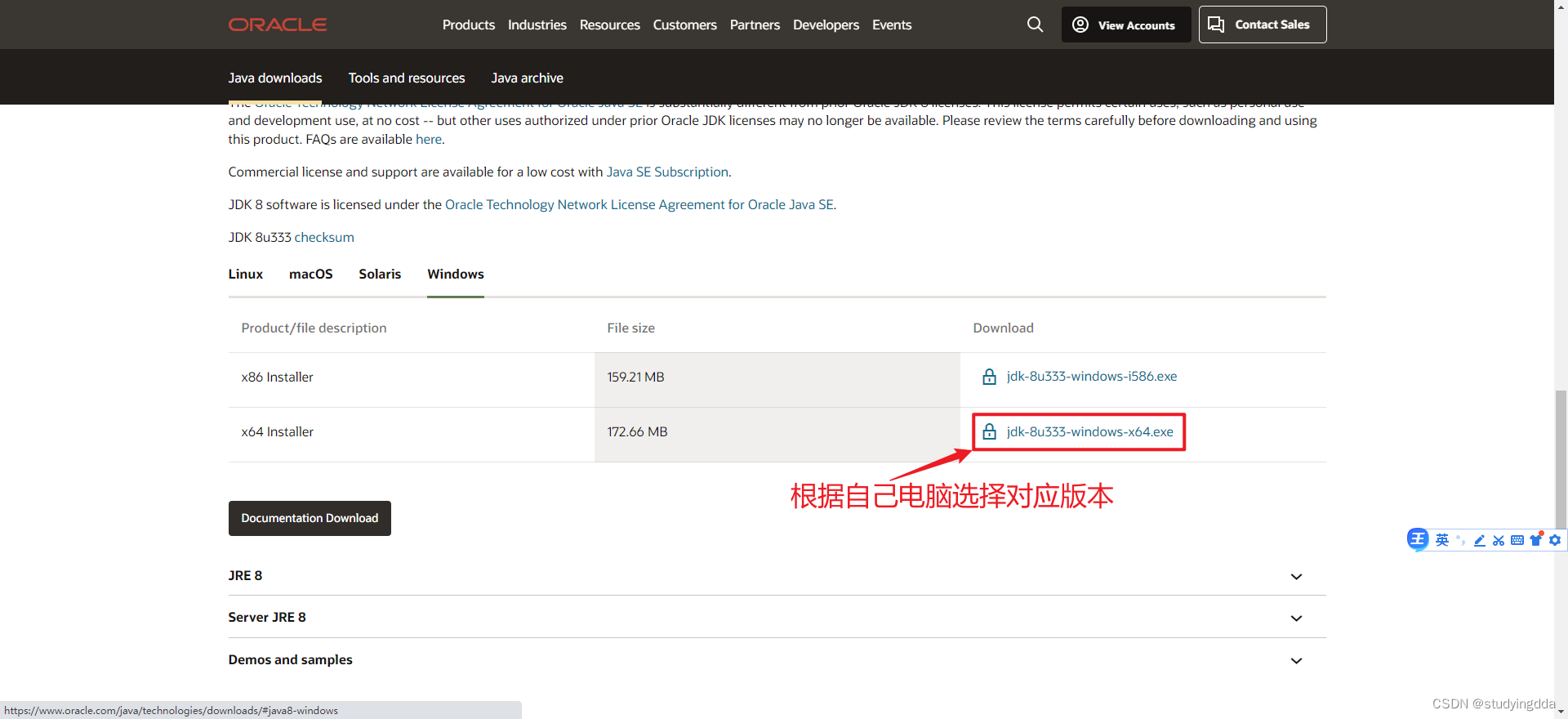Click the x64 Installer row label

(278, 431)
